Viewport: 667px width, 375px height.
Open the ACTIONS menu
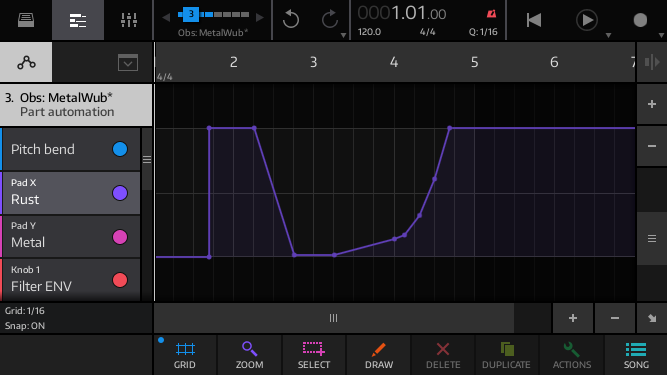click(x=572, y=355)
